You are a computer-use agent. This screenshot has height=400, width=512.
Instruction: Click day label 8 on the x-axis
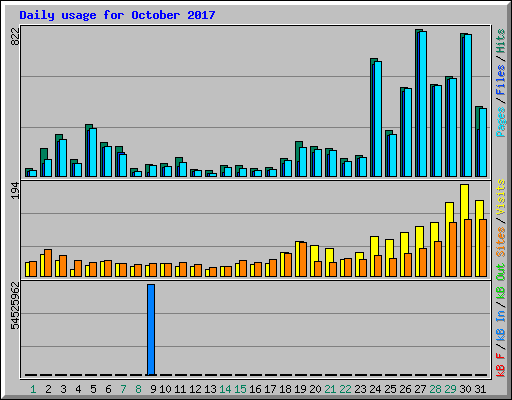[x=138, y=389]
